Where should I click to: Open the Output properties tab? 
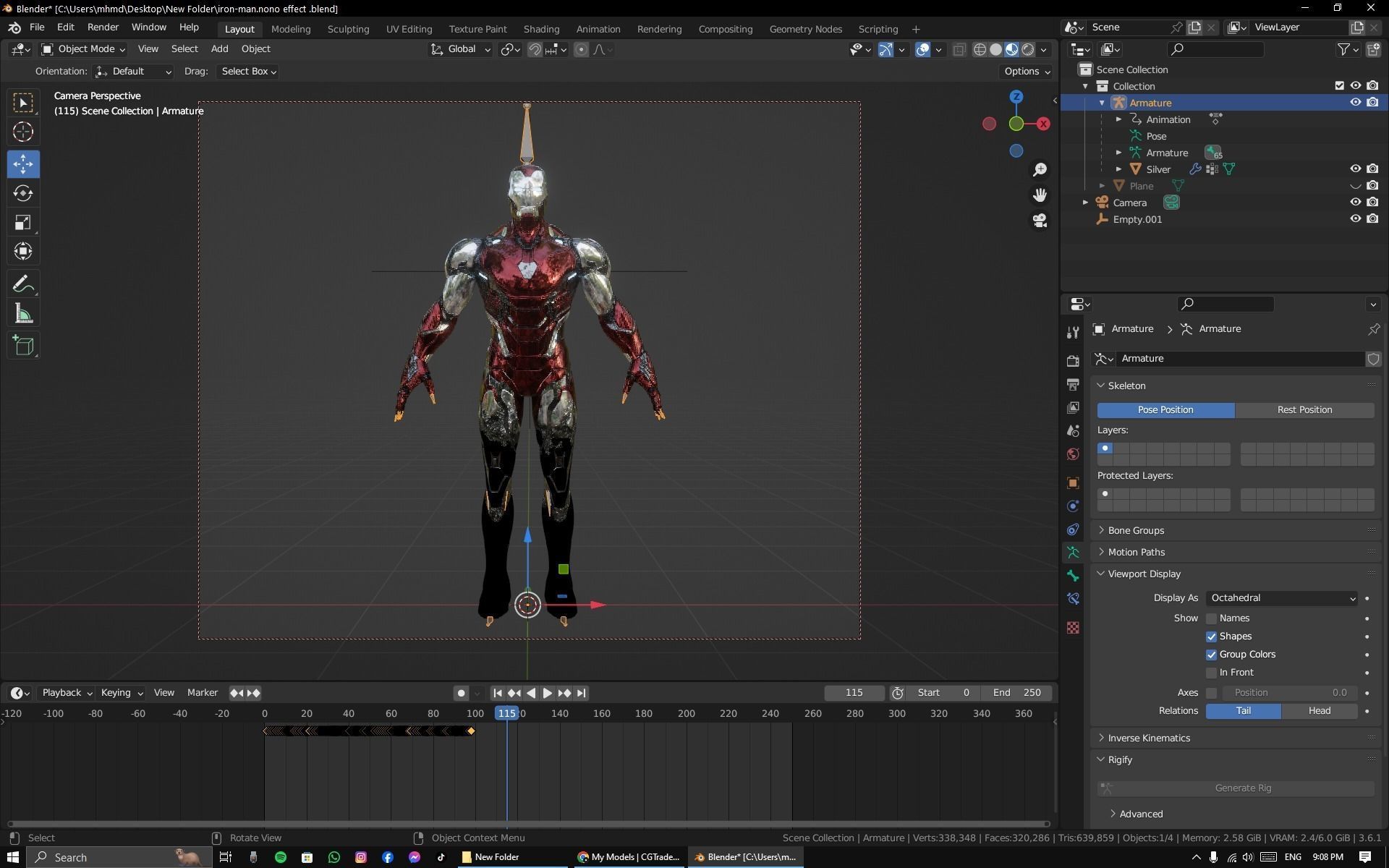pyautogui.click(x=1073, y=384)
